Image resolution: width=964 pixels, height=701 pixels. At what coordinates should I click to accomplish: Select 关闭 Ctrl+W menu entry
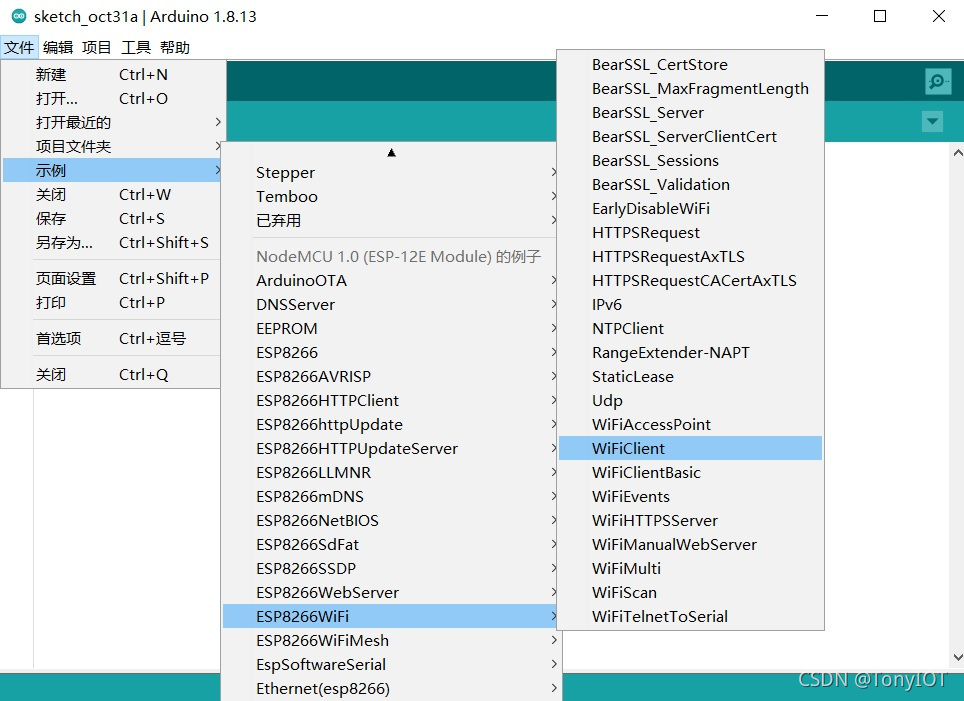(x=111, y=194)
